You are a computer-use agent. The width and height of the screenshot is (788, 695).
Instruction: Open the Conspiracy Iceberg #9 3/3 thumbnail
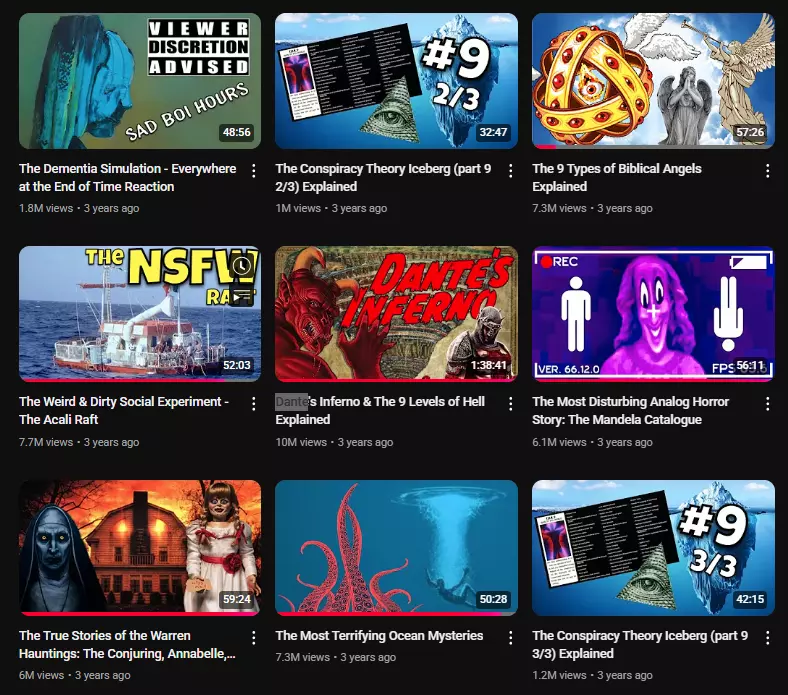coord(653,548)
